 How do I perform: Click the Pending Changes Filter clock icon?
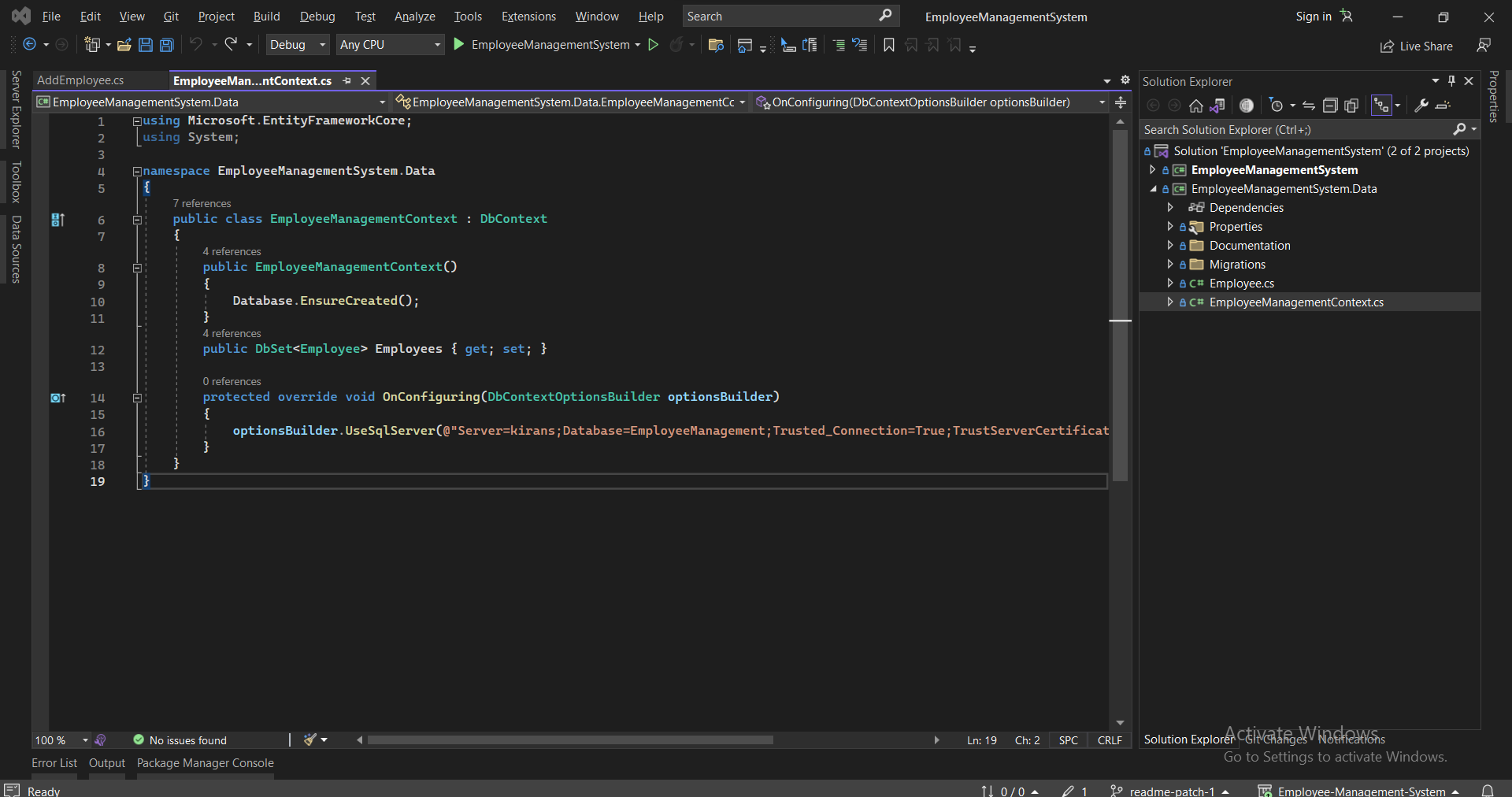(1277, 106)
